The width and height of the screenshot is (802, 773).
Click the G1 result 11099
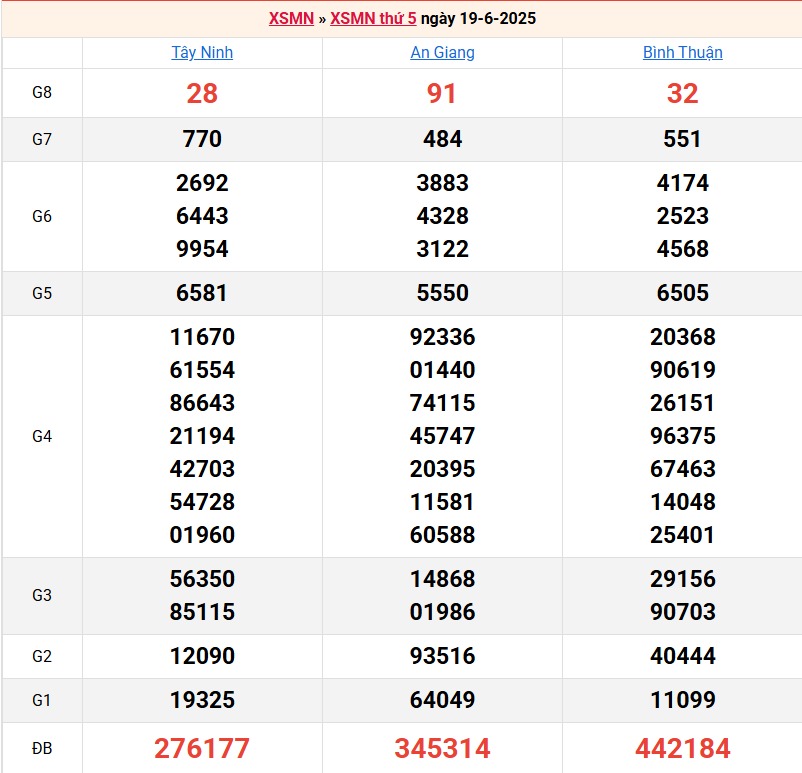click(682, 700)
